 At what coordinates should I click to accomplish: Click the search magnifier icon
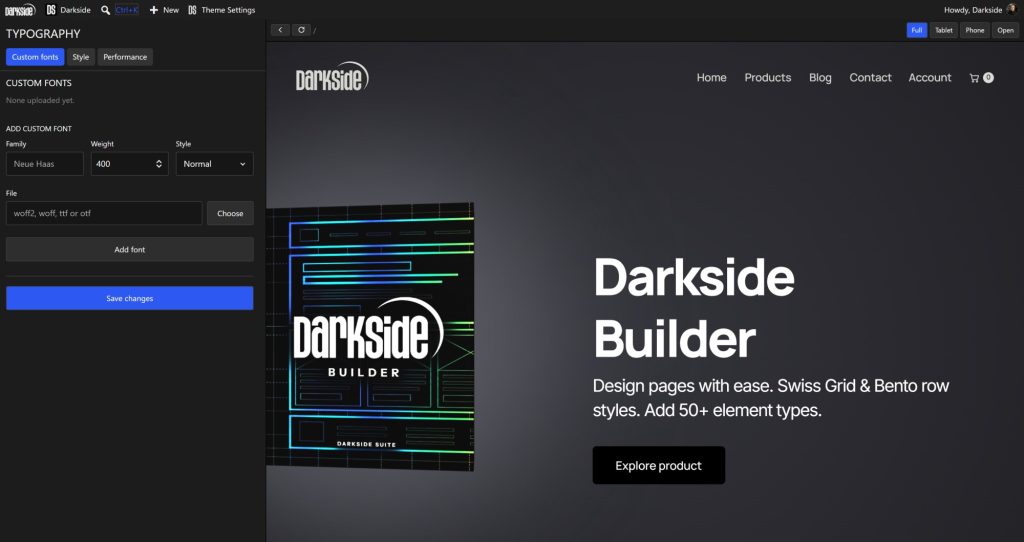coord(105,10)
